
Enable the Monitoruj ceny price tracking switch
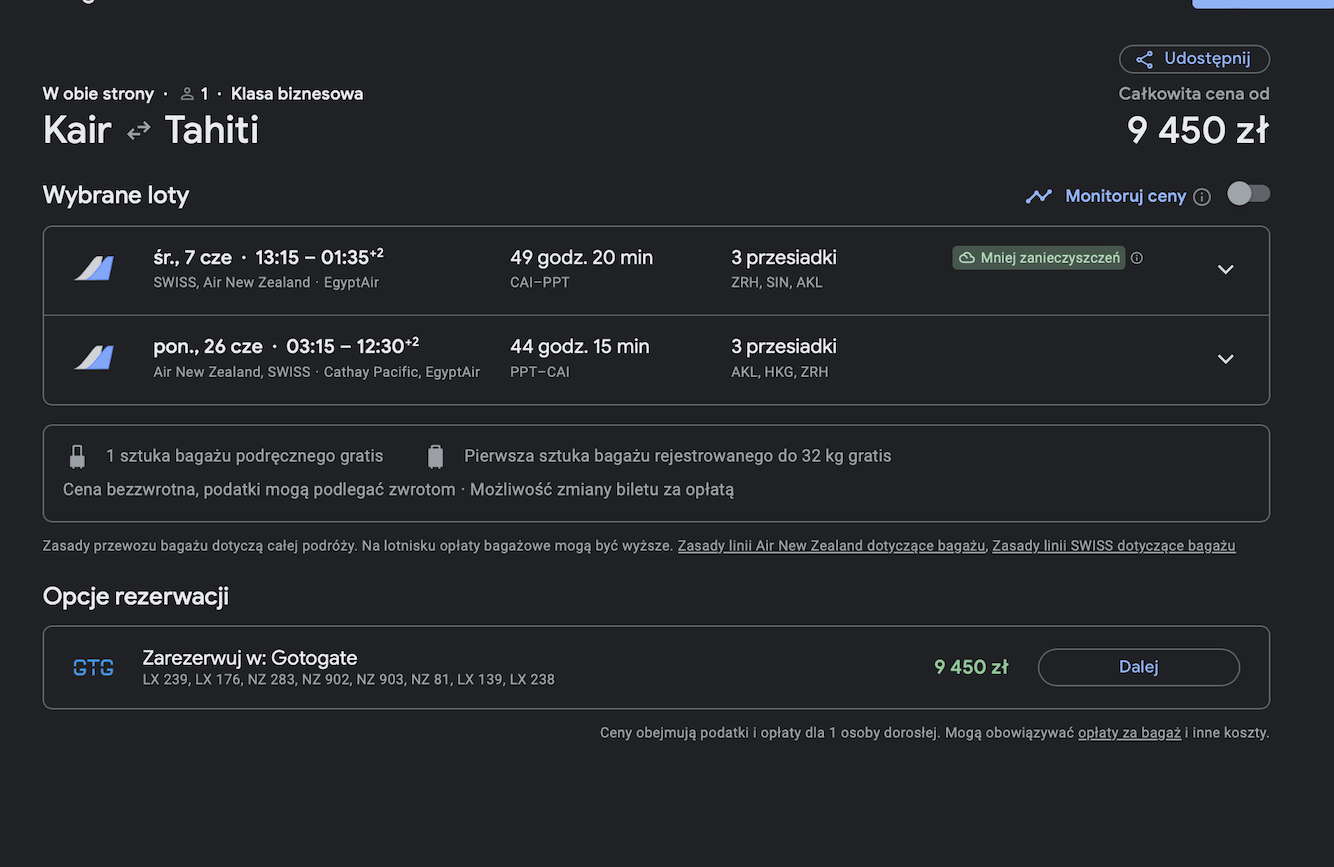coord(1249,194)
